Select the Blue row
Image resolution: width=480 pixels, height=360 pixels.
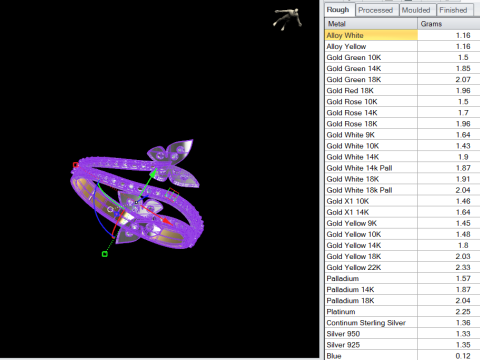[x=402, y=355]
